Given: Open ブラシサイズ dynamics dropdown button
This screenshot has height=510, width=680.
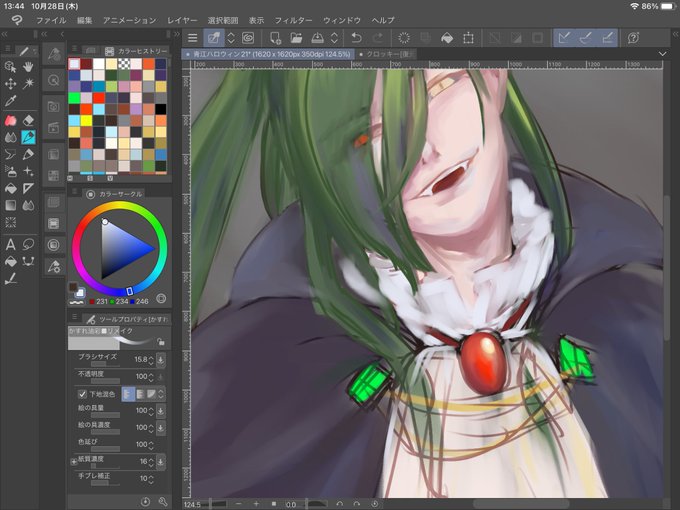Looking at the screenshot, I should (160, 359).
